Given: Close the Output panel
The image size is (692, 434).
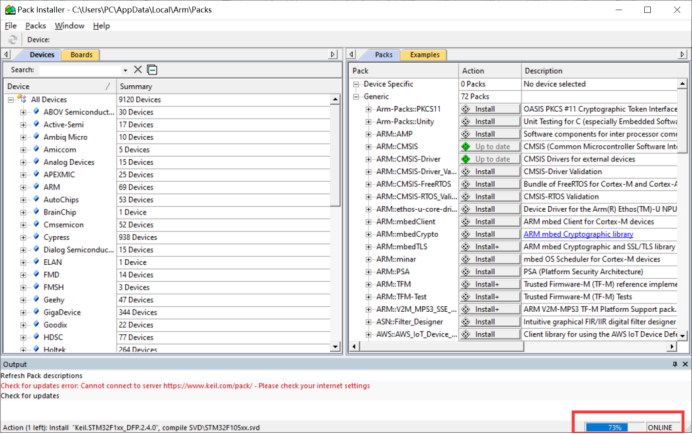Looking at the screenshot, I should tap(685, 364).
